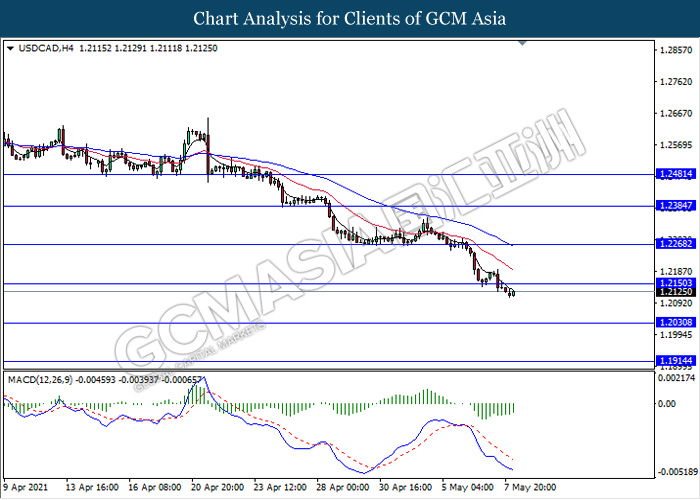Select the 7 May 20:00 time label

530,487
